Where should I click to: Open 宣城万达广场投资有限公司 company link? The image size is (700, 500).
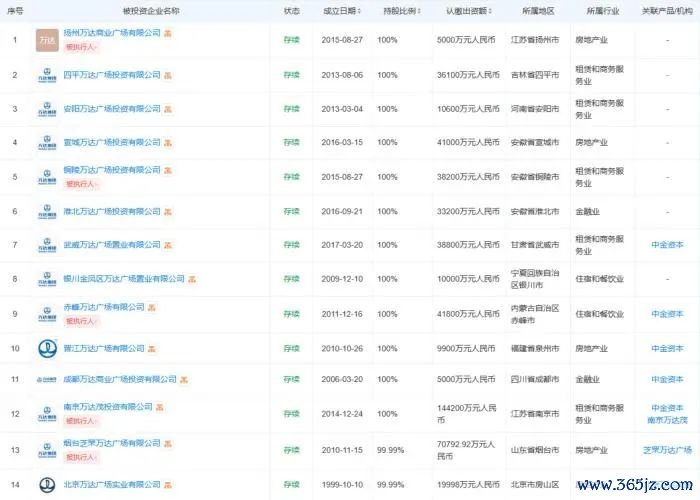(x=112, y=142)
